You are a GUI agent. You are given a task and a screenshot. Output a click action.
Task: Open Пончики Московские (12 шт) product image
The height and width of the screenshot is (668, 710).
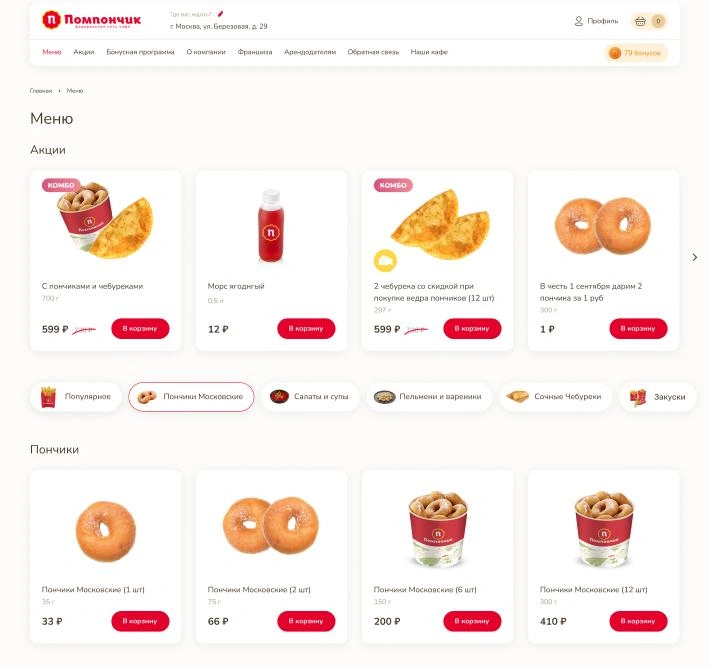coord(603,529)
